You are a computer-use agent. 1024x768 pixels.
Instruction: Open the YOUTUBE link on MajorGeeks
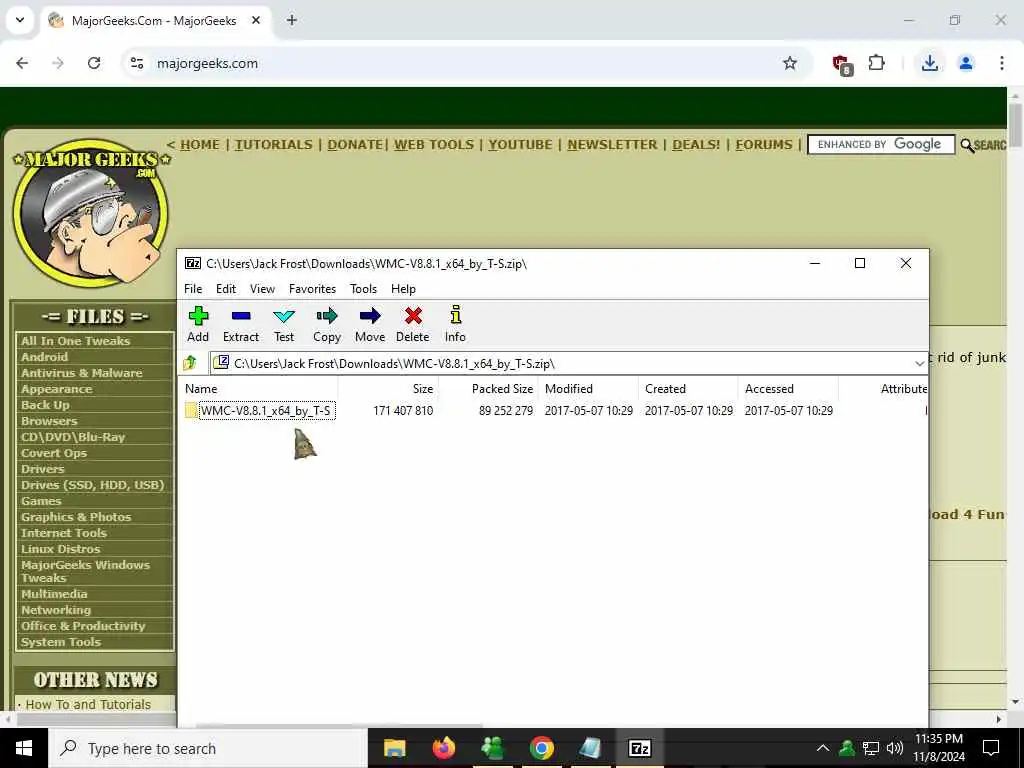point(520,145)
